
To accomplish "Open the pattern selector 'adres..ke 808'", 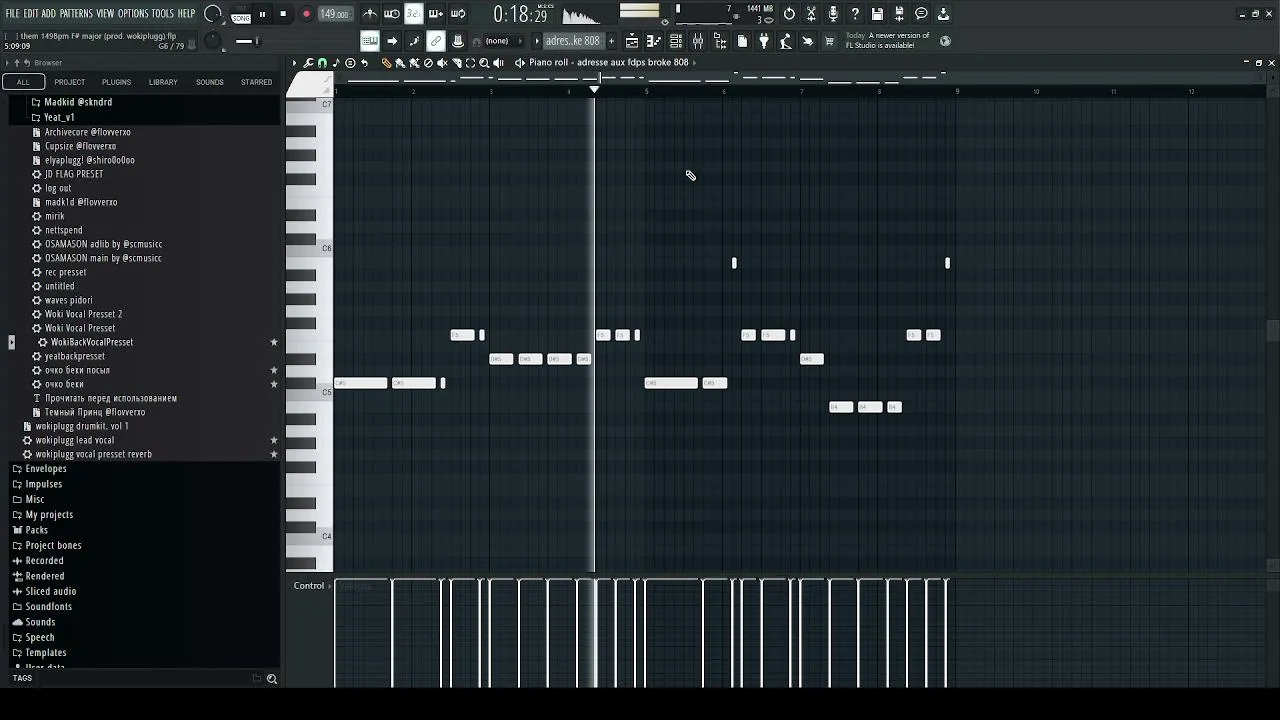I will 573,41.
